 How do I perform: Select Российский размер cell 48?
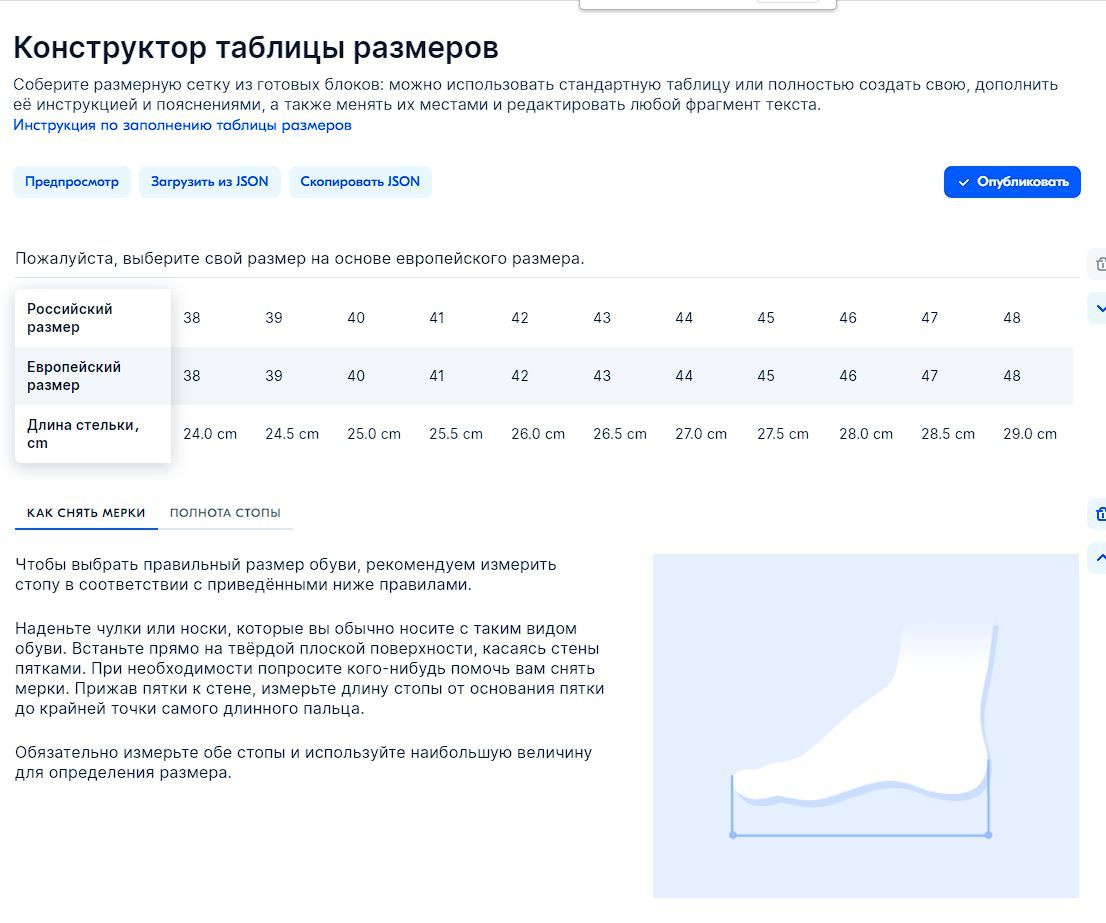[1012, 318]
